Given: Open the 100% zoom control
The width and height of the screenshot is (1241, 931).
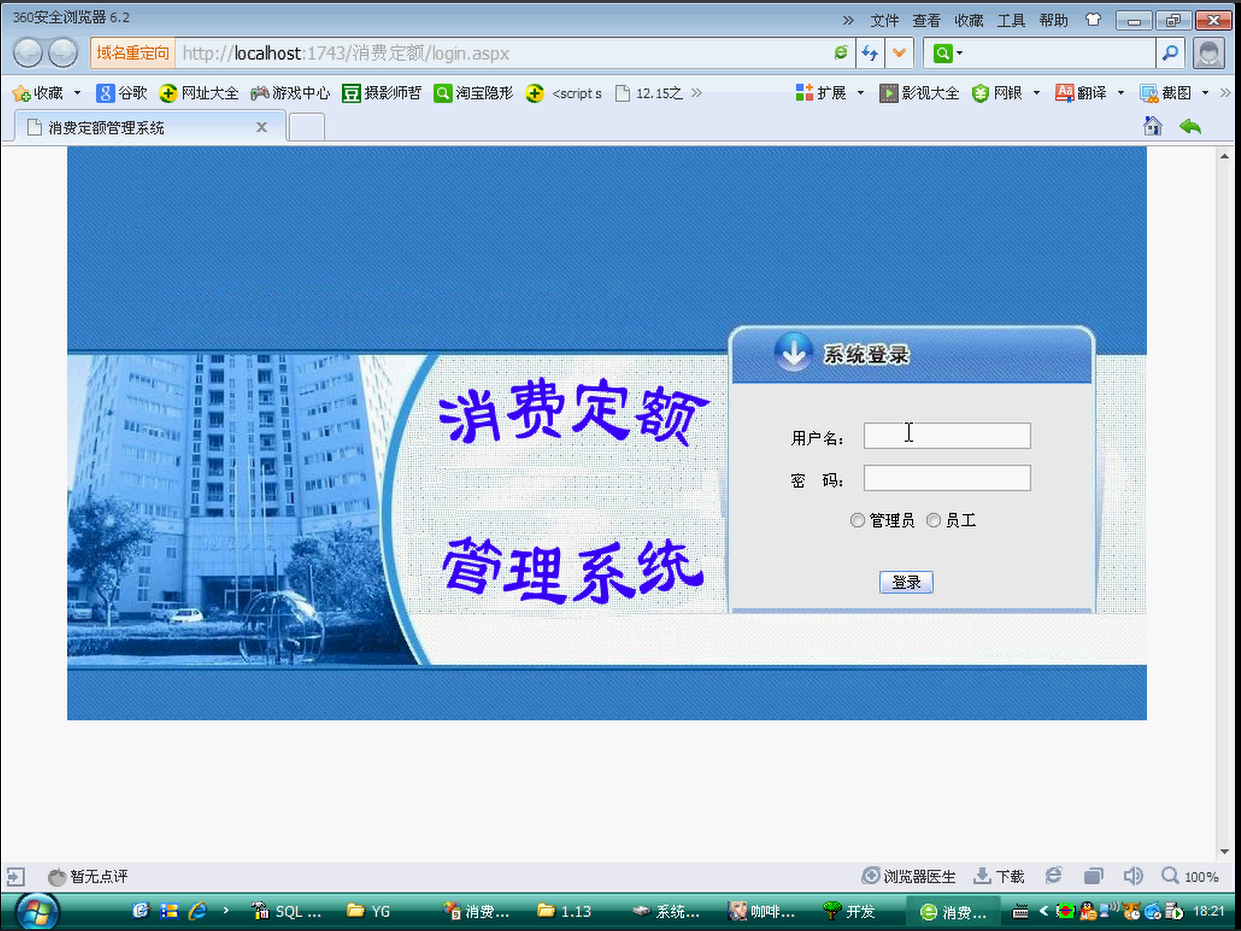Looking at the screenshot, I should (1190, 877).
